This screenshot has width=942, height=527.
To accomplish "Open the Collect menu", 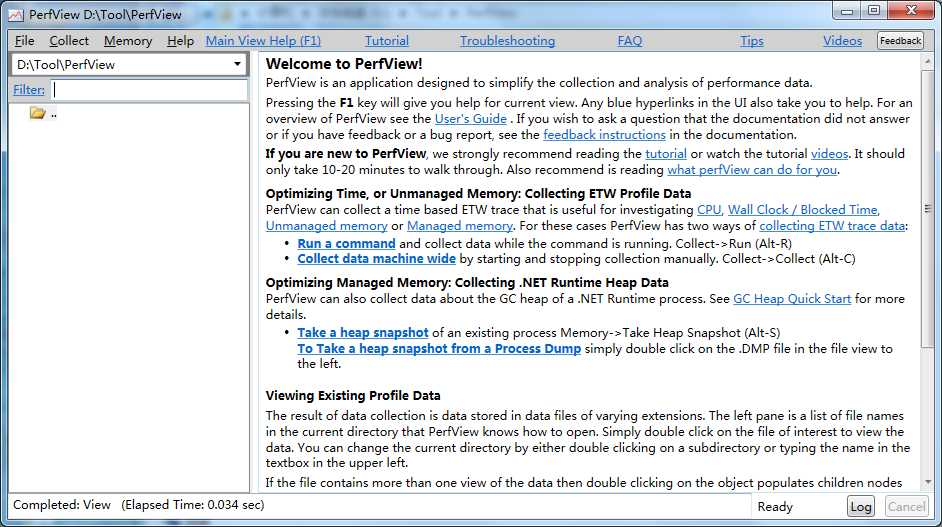I will (69, 41).
